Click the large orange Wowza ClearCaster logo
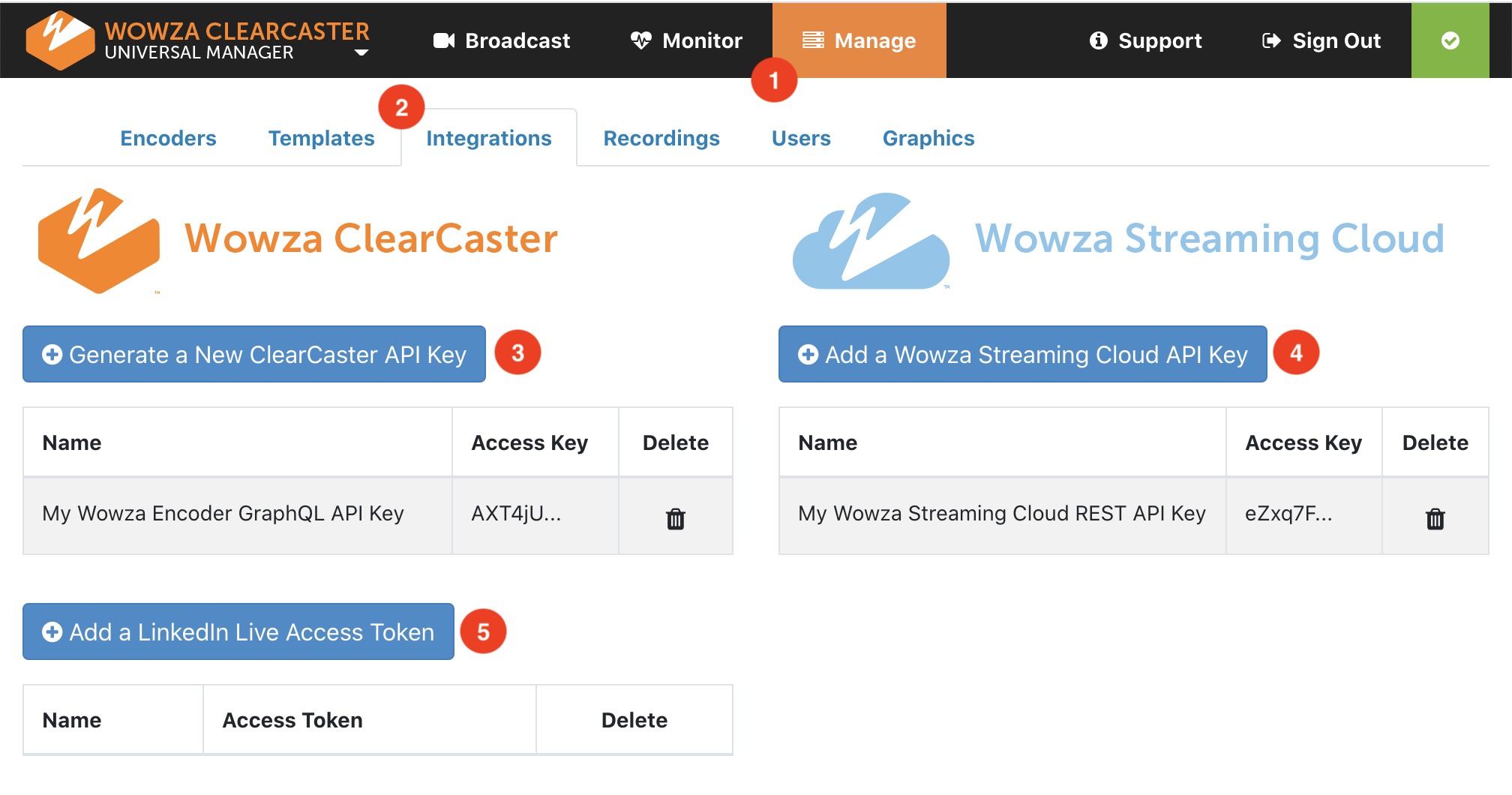Viewport: 1512px width, 795px height. click(99, 240)
